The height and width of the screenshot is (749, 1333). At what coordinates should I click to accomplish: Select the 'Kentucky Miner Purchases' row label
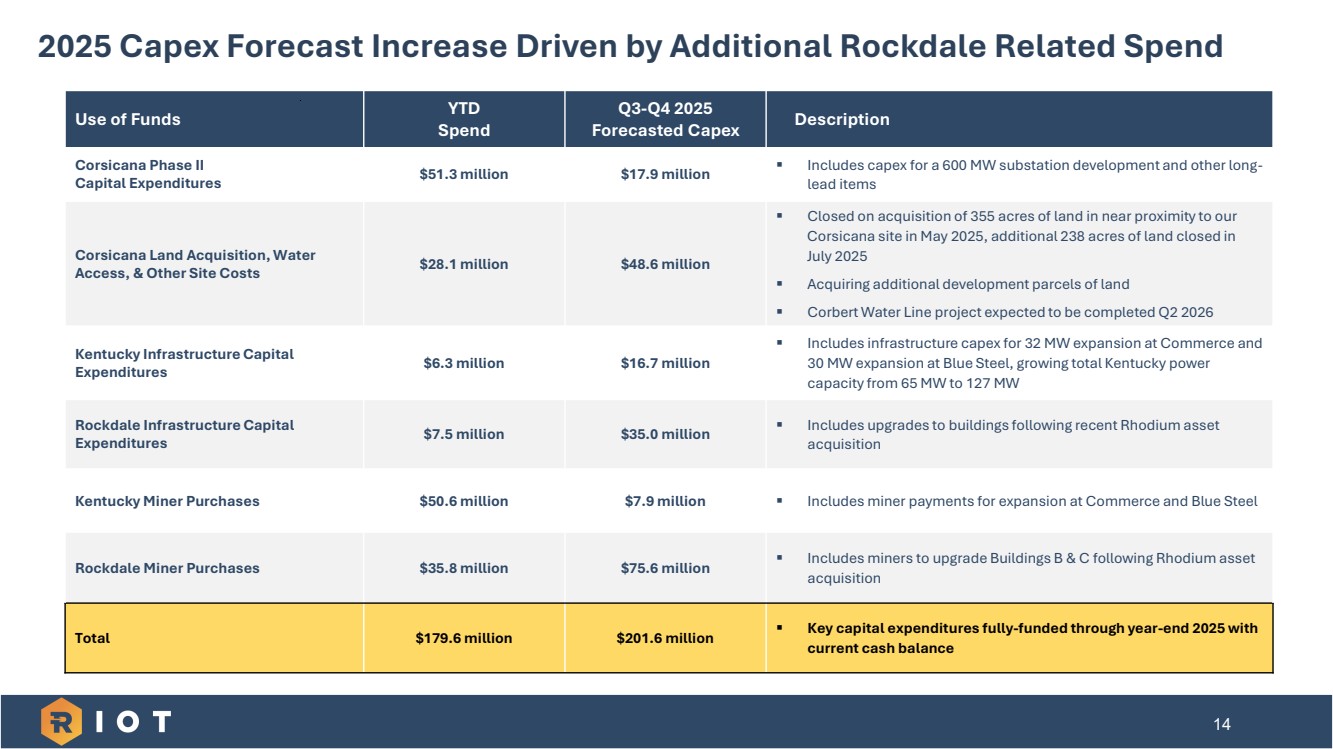[167, 501]
